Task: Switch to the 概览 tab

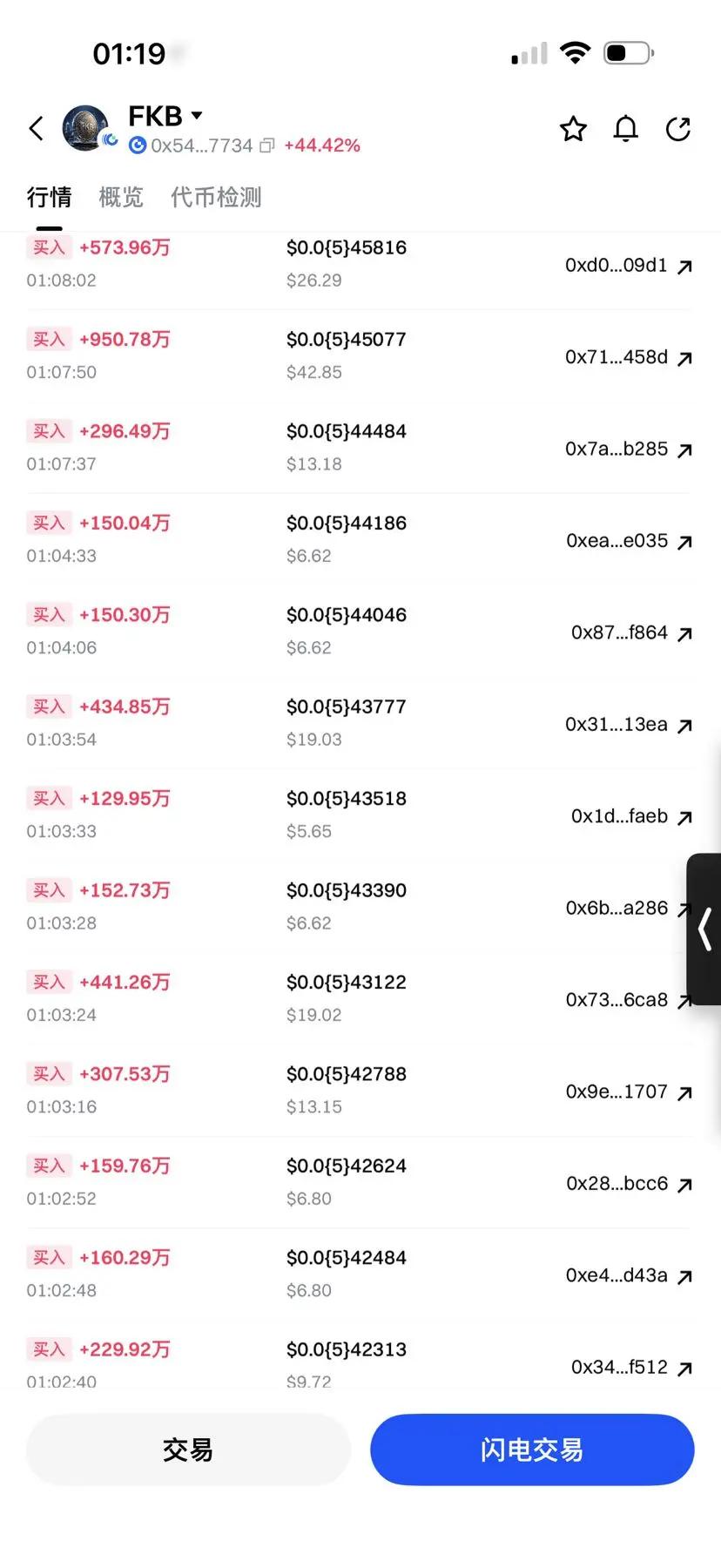Action: pos(121,197)
